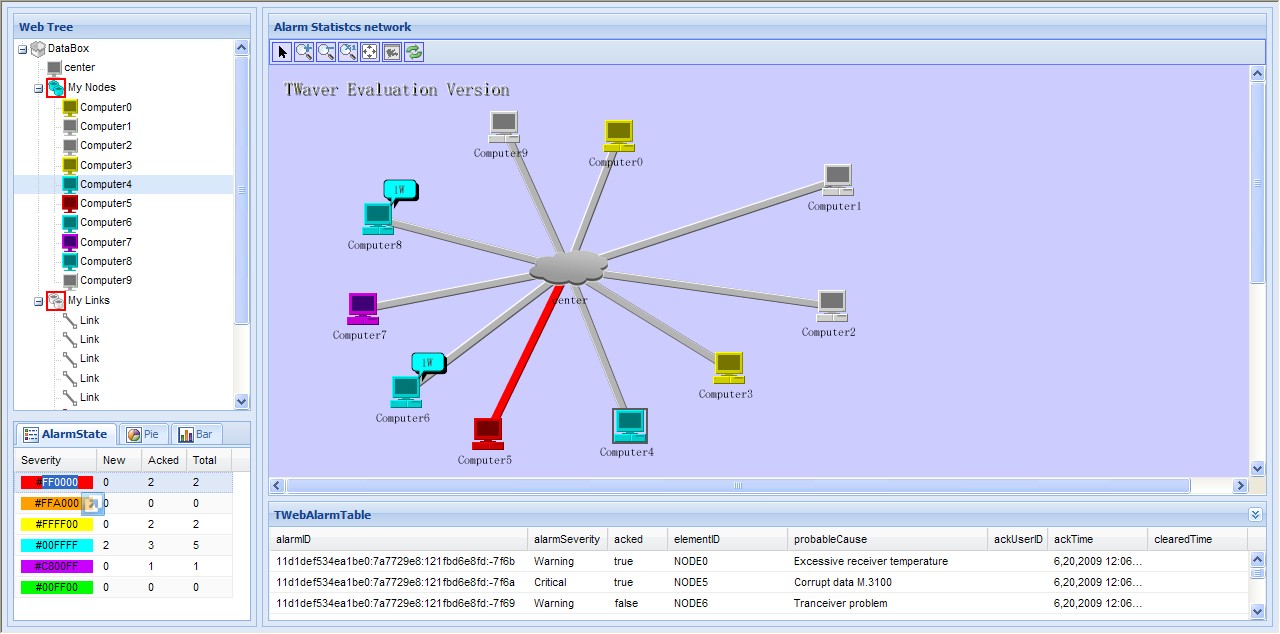
Task: Select Computer9 node in the network
Action: pos(504,128)
